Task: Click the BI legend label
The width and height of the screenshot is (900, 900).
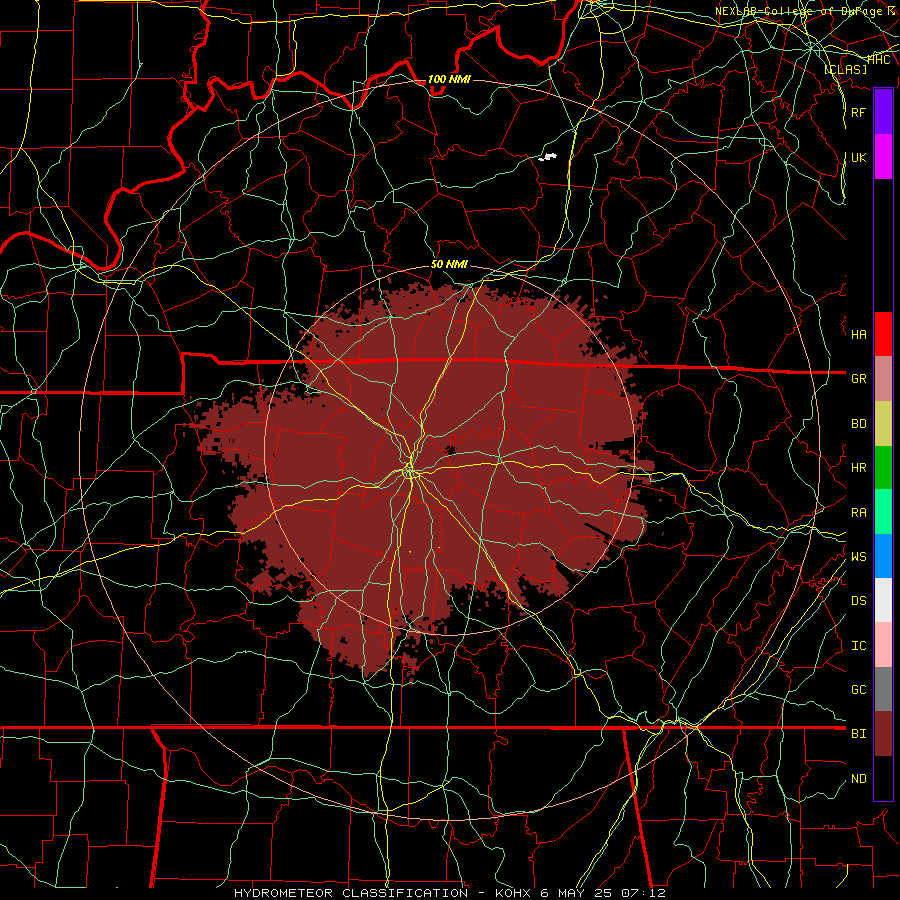Action: click(858, 734)
